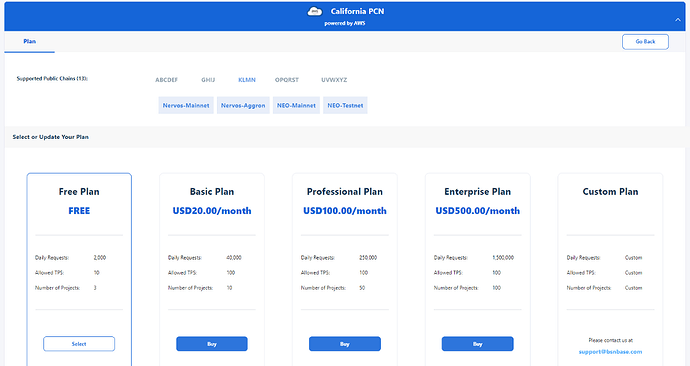Viewport: 690px width, 366px height.
Task: Click the FREE price label
Action: pyautogui.click(x=79, y=211)
